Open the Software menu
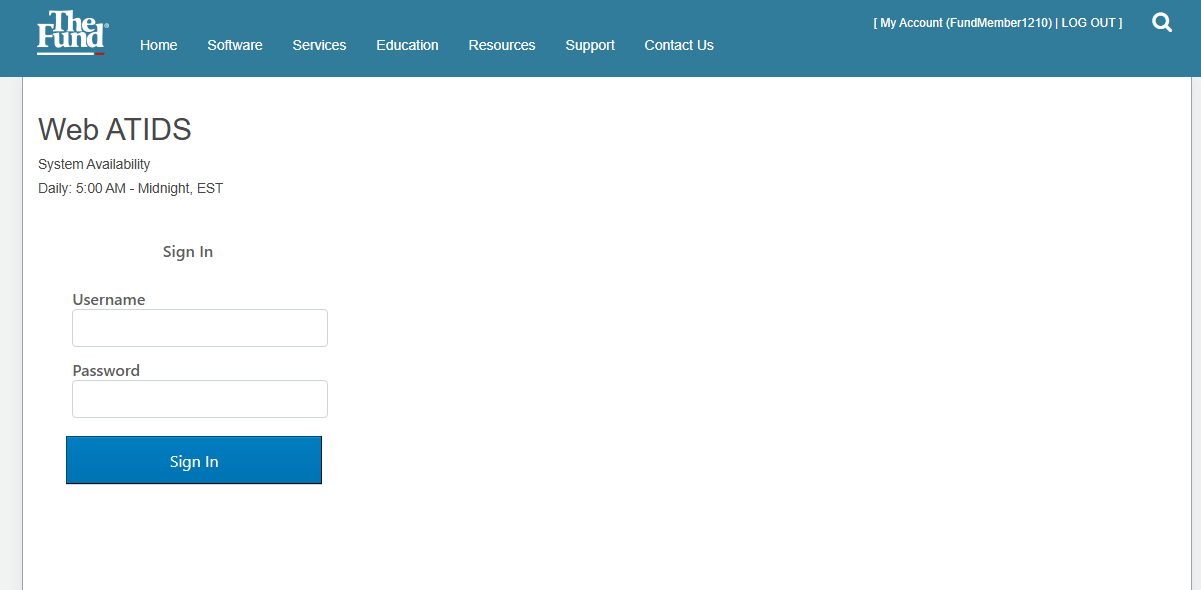The width and height of the screenshot is (1201, 590). (235, 45)
